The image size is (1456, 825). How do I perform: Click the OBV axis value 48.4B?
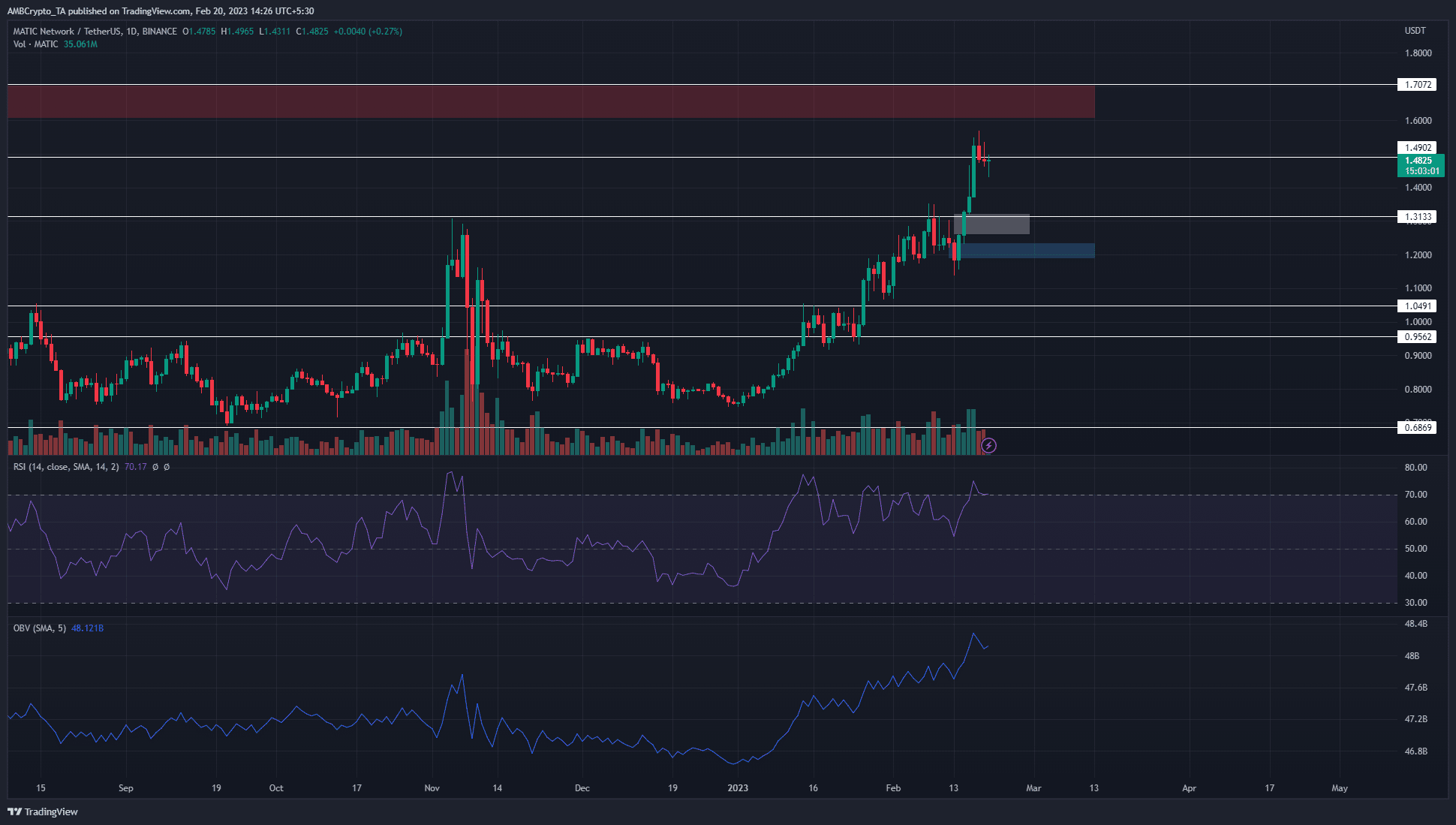point(1415,625)
